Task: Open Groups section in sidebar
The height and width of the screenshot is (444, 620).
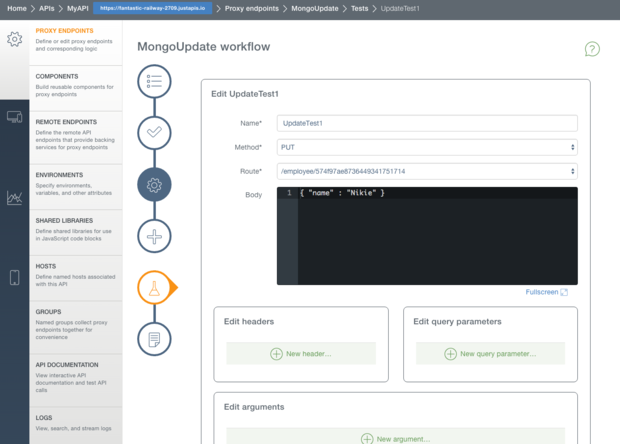Action: 76,327
